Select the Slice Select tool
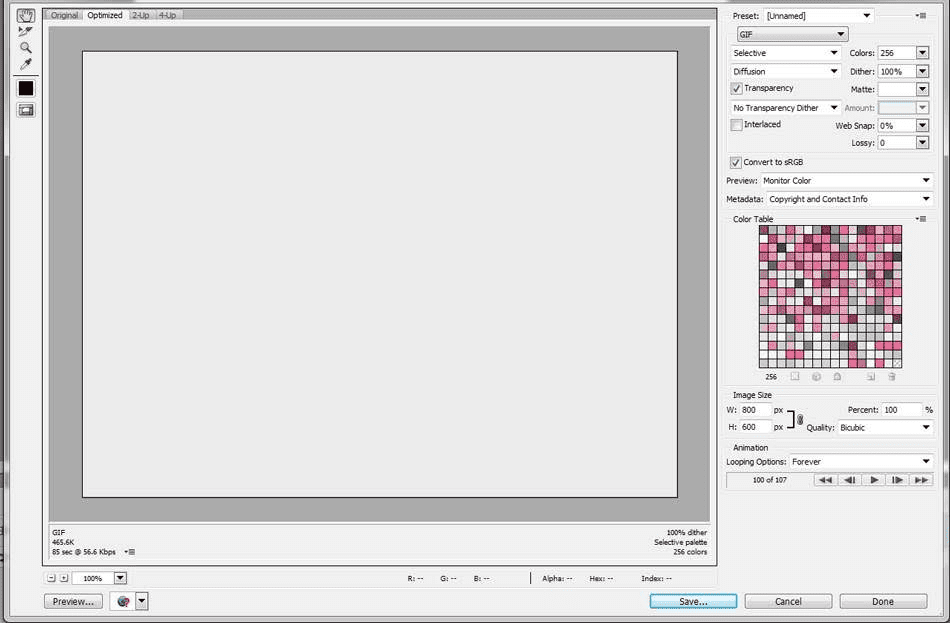Image resolution: width=950 pixels, height=623 pixels. point(25,32)
